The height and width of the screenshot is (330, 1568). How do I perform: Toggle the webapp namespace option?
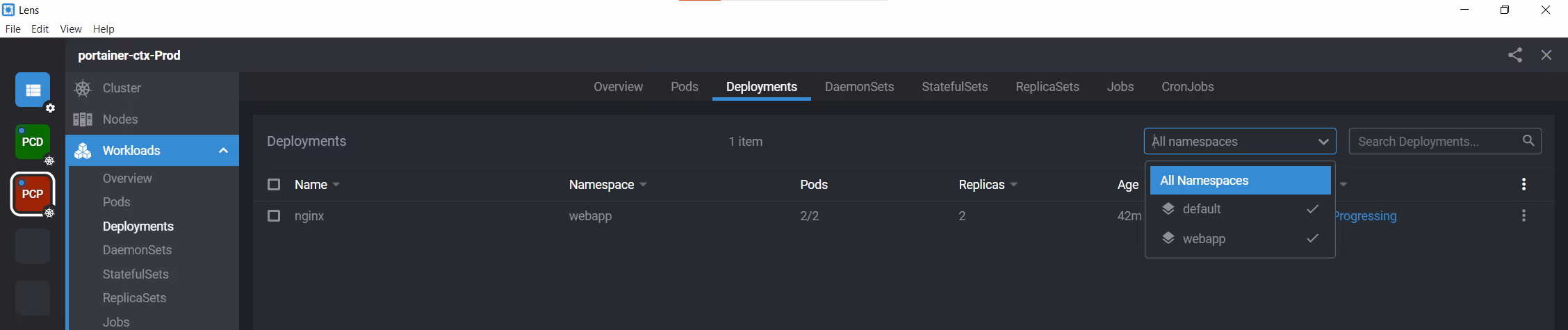(1240, 238)
